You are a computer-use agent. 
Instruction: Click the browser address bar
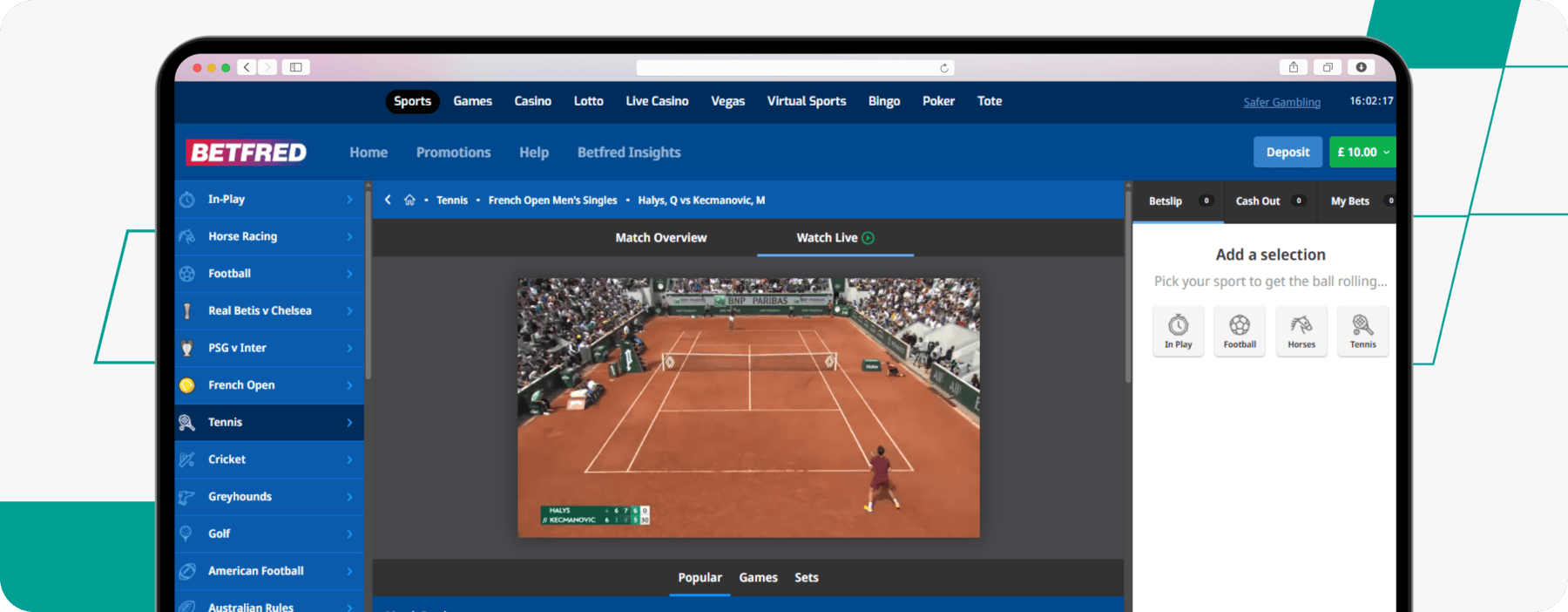794,68
